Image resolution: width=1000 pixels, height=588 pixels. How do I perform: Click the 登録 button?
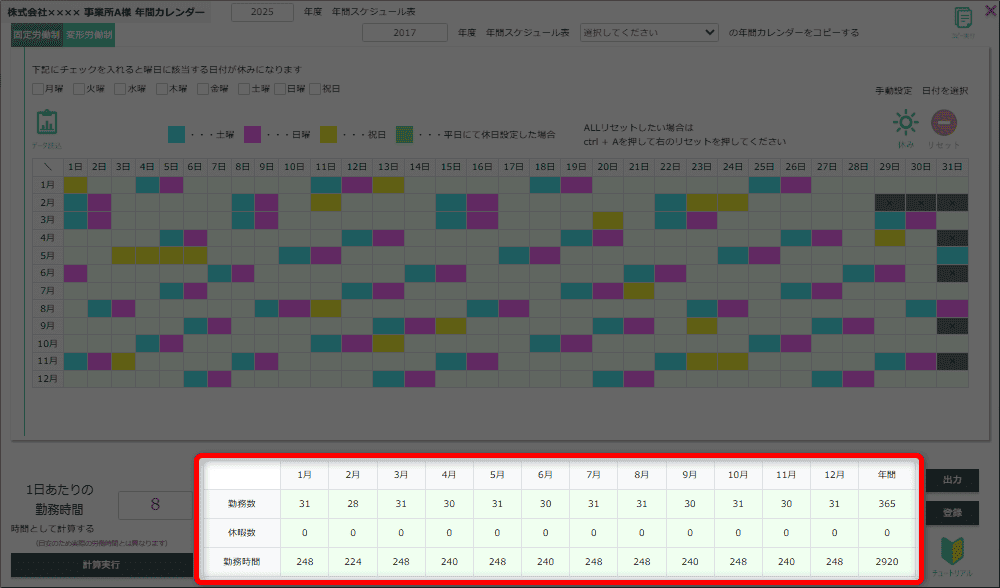pyautogui.click(x=952, y=513)
